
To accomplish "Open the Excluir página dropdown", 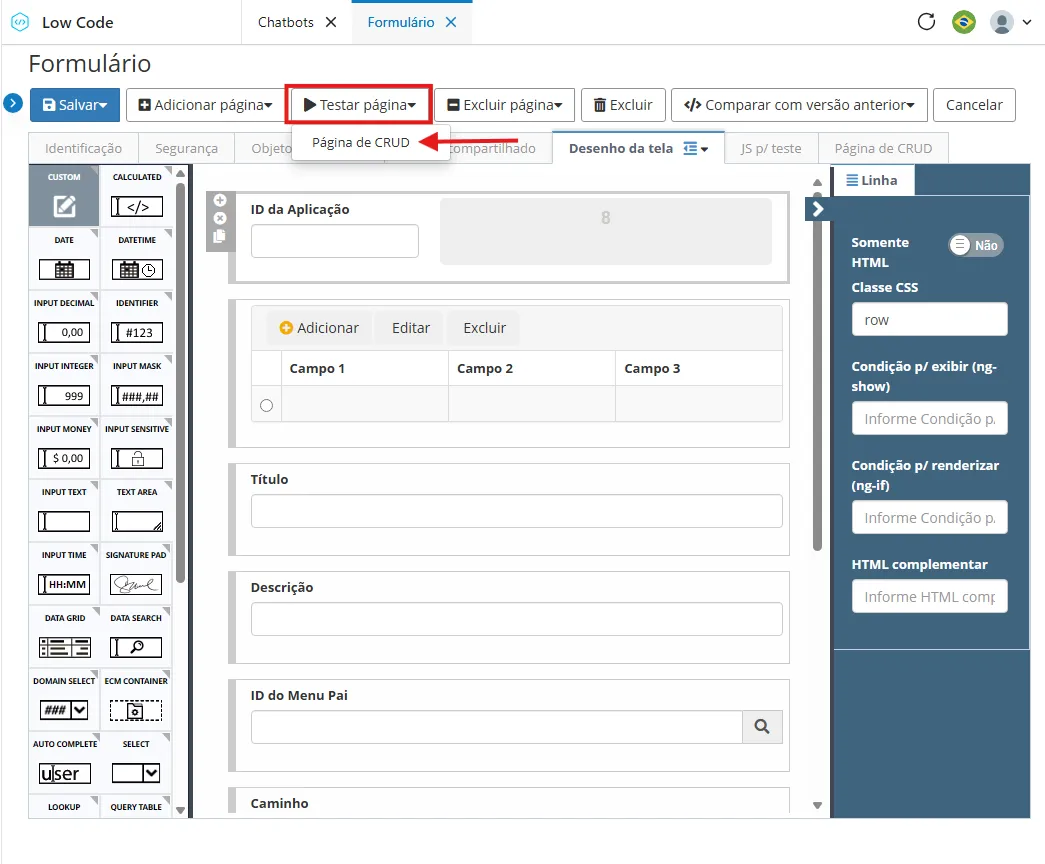I will tap(505, 105).
